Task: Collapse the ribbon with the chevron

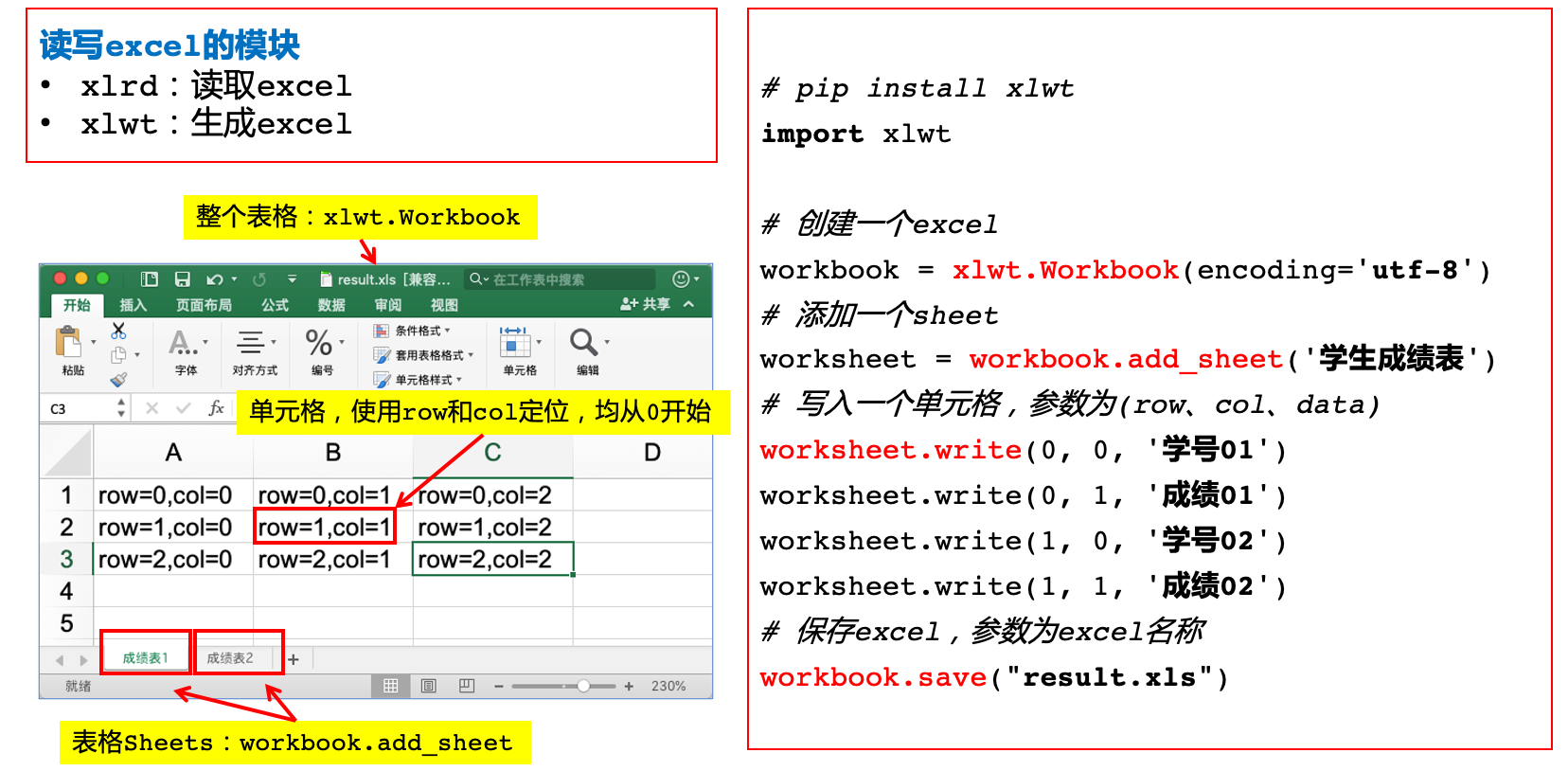Action: pos(688,304)
